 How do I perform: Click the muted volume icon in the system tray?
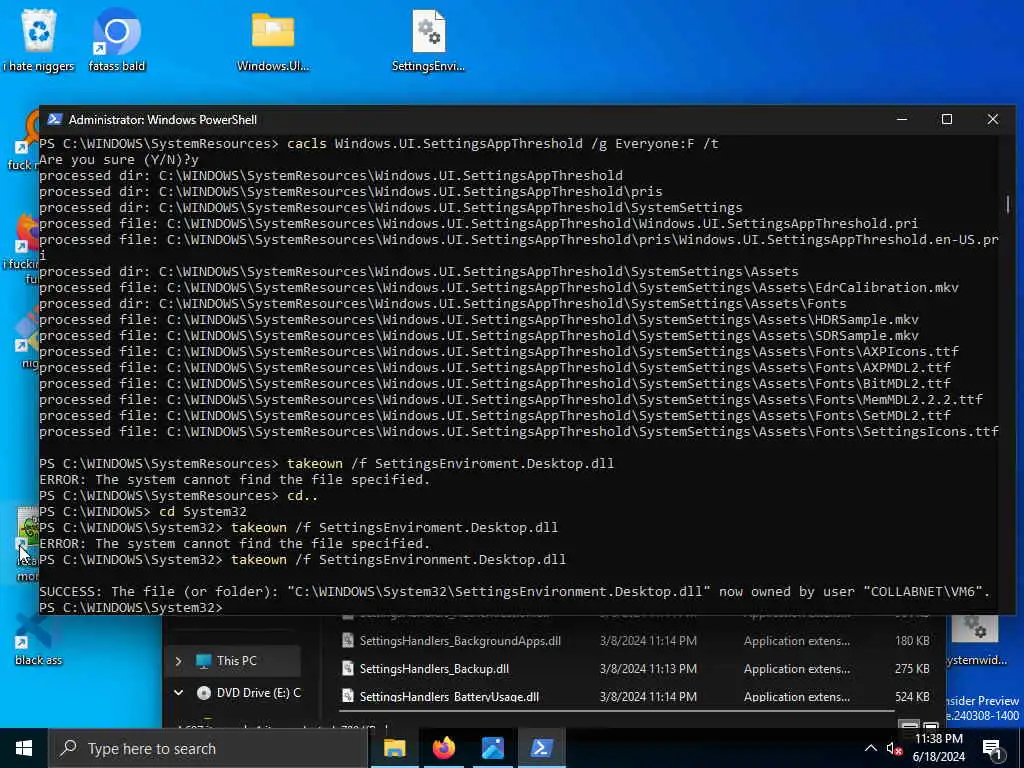click(894, 748)
